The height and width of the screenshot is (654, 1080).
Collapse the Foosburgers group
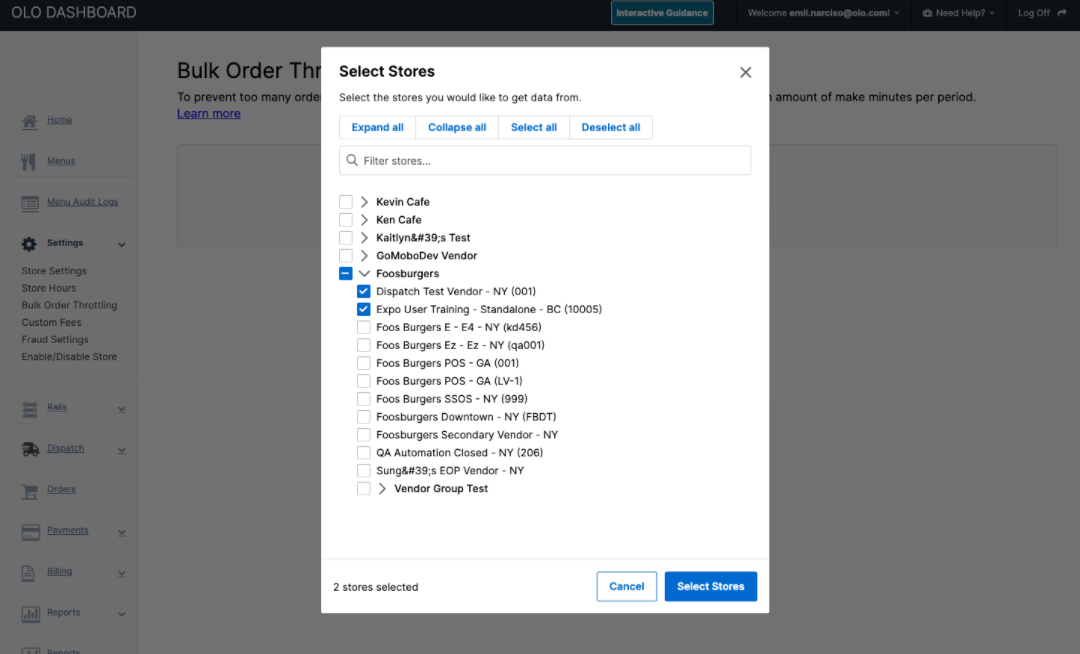[x=364, y=273]
